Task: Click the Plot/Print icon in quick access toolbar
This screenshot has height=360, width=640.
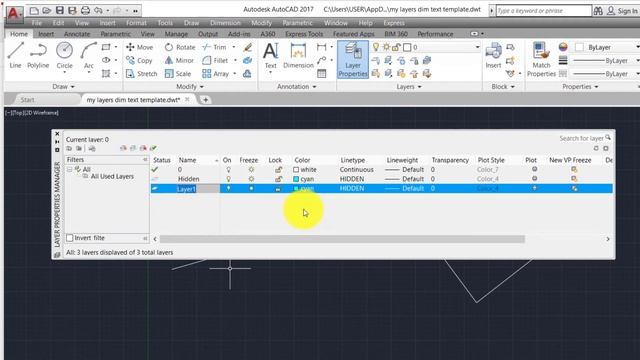Action: [85, 10]
